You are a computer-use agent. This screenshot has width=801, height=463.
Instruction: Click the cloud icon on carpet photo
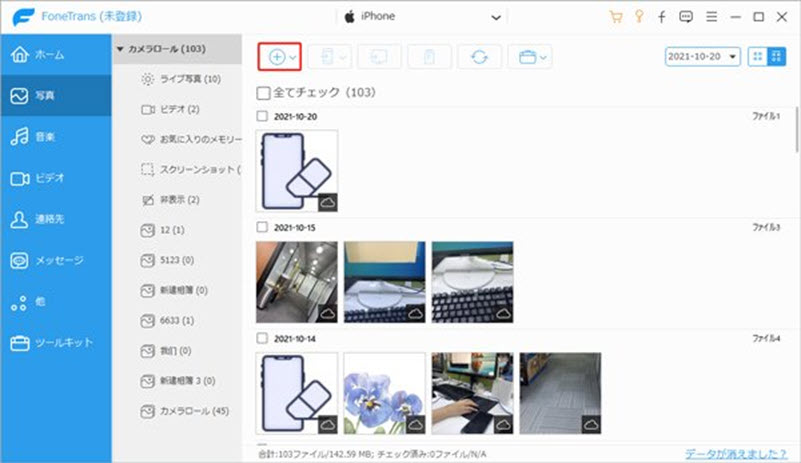(x=592, y=424)
